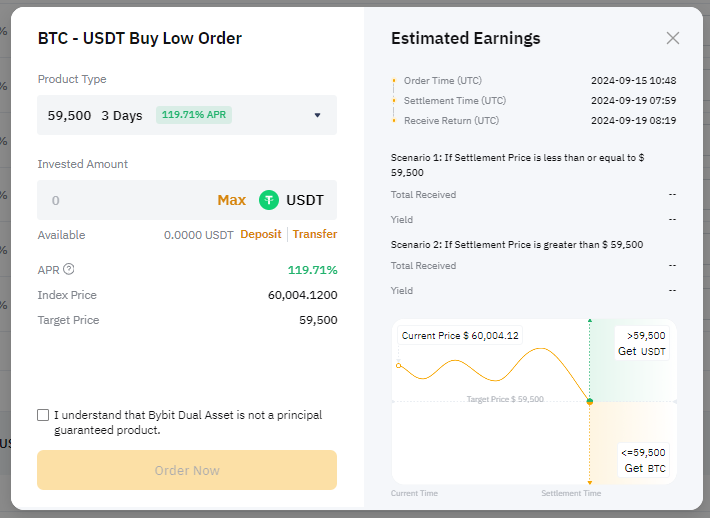Click the green Tether USDT coin icon
The height and width of the screenshot is (518, 710).
[269, 200]
